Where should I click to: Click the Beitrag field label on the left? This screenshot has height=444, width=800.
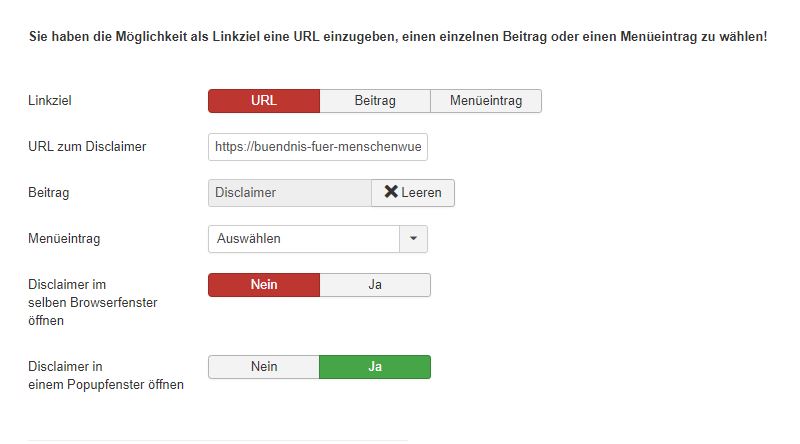pos(49,193)
